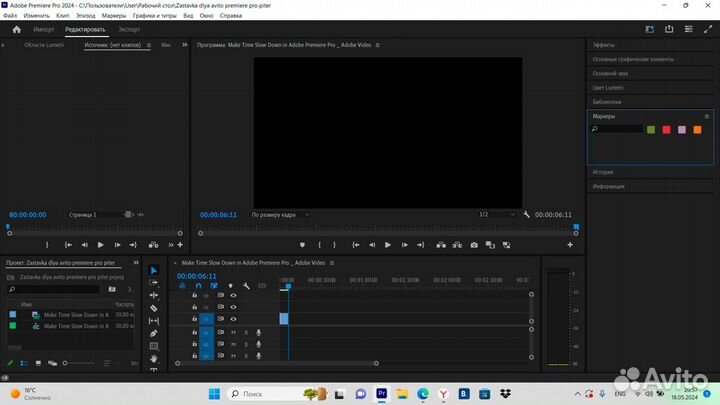Open the Клип menu
This screenshot has height=405, width=720.
(62, 15)
